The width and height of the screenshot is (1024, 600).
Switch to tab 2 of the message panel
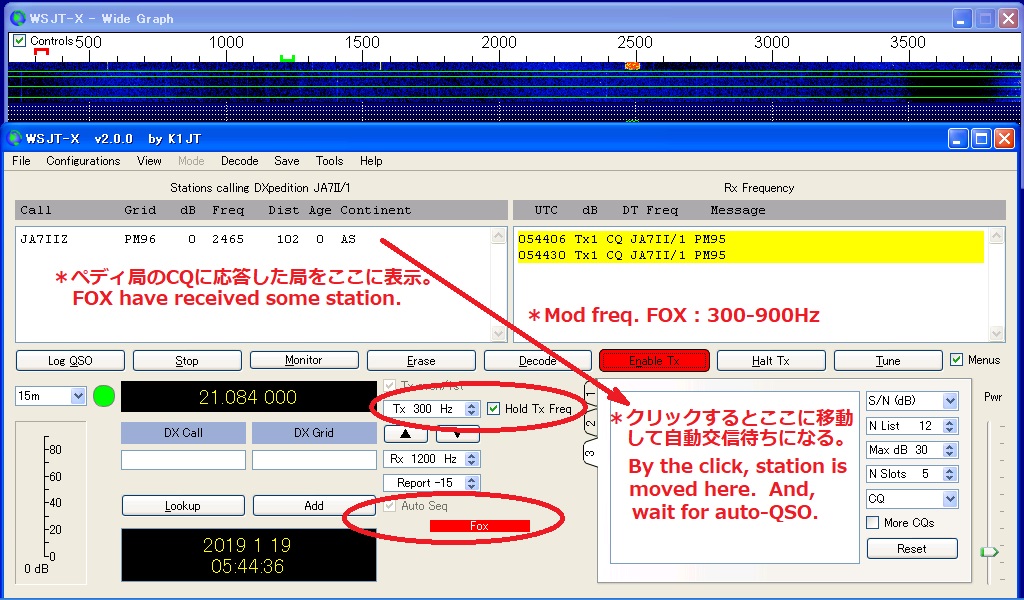coord(590,424)
